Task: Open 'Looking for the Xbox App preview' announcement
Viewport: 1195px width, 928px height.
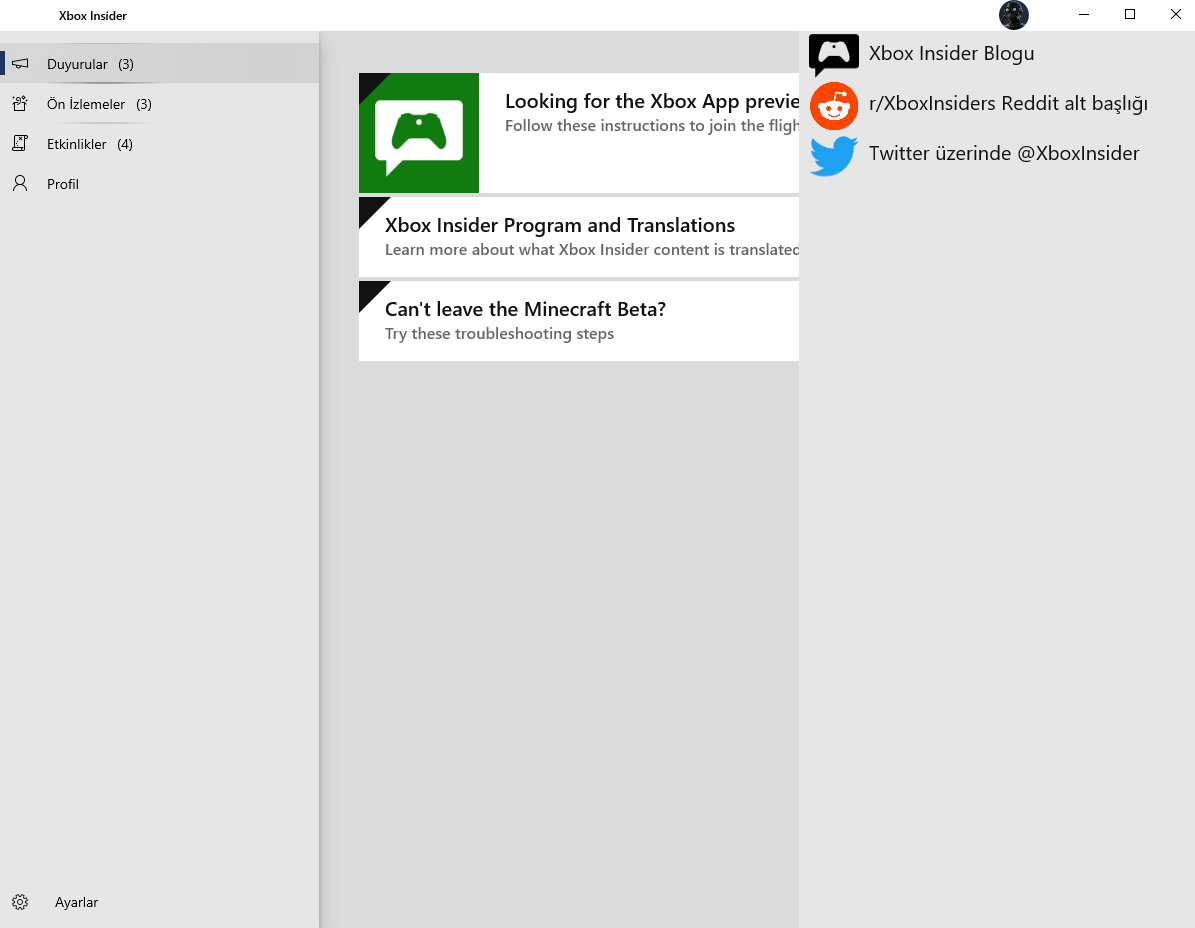Action: (578, 133)
